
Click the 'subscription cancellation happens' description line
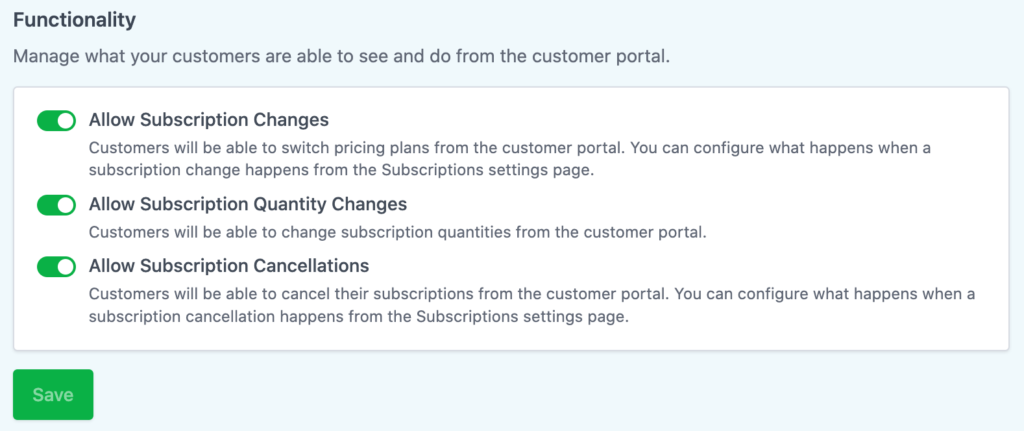[359, 319]
